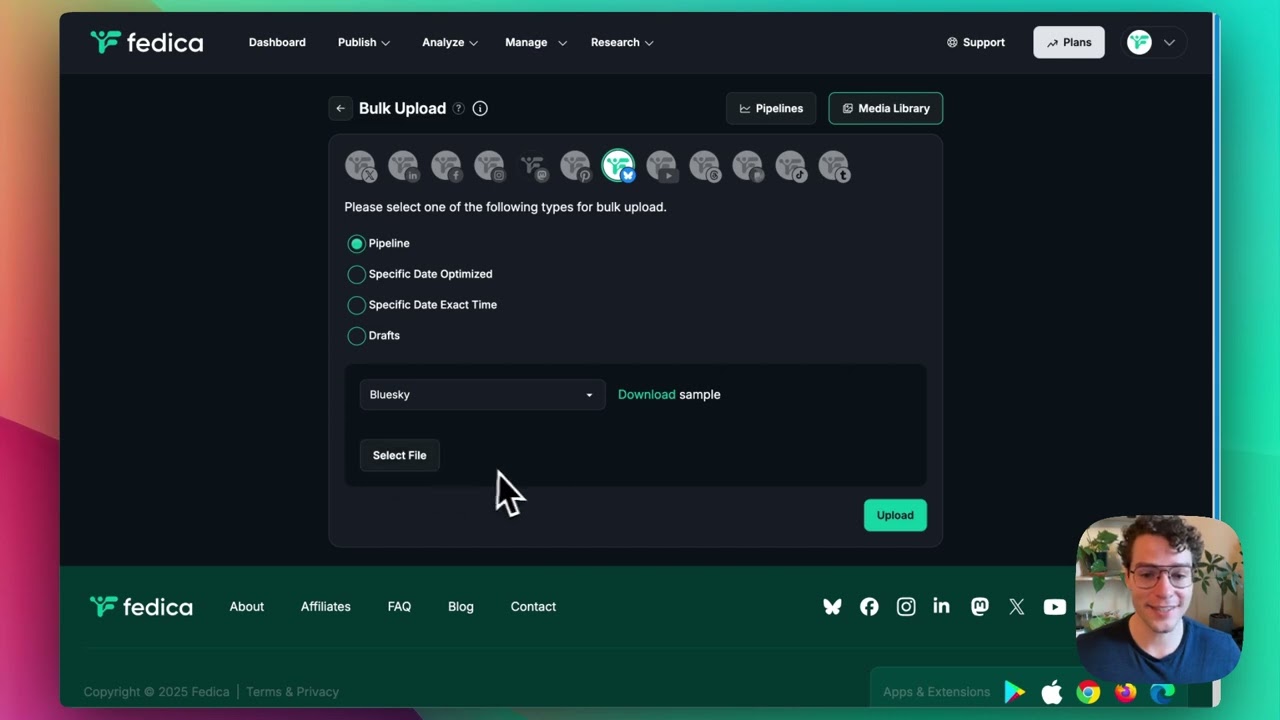Viewport: 1280px width, 720px height.
Task: Select the Instagram account avatar
Action: coord(489,166)
